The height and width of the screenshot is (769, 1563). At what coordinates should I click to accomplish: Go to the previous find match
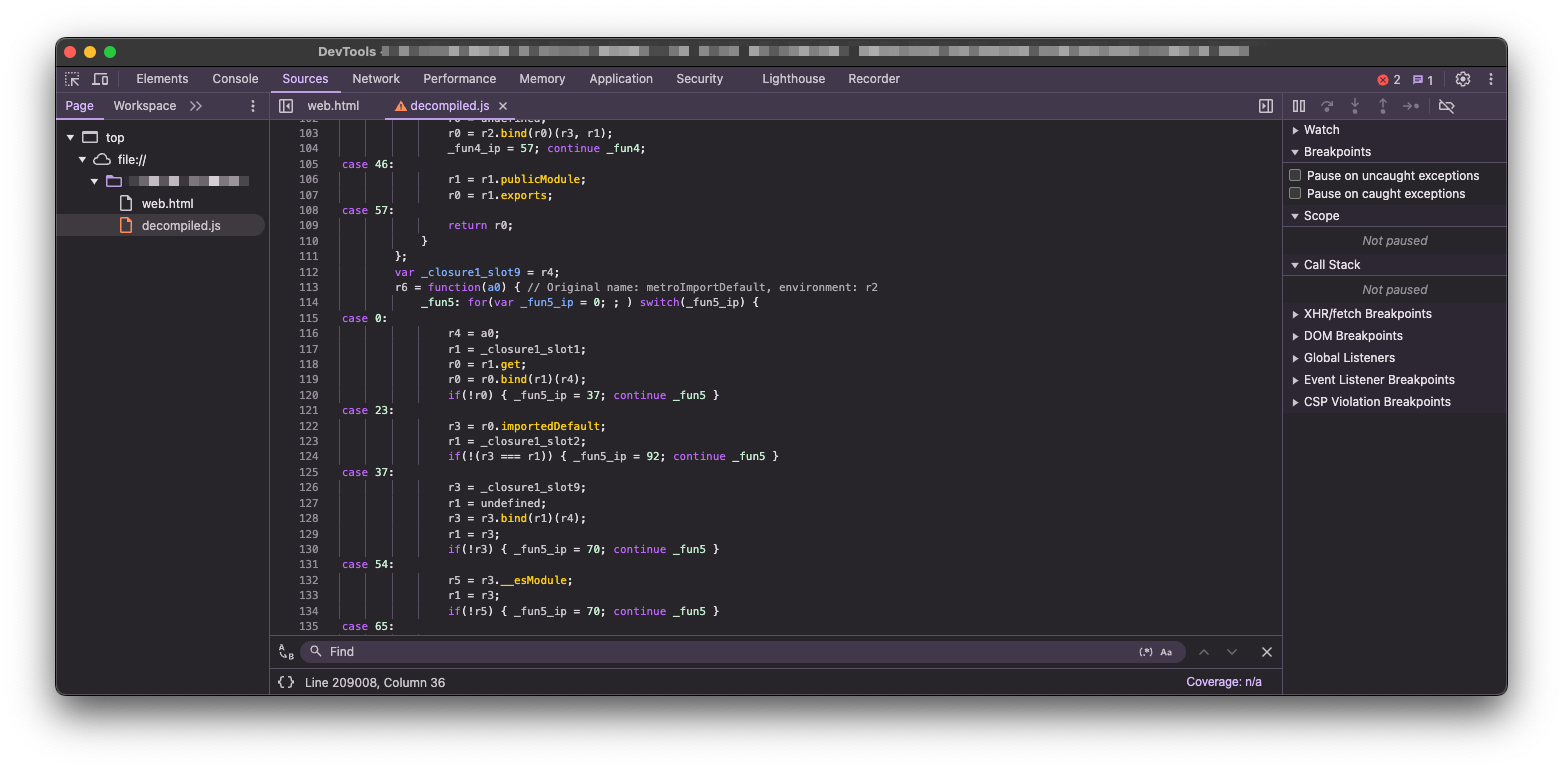(1204, 652)
